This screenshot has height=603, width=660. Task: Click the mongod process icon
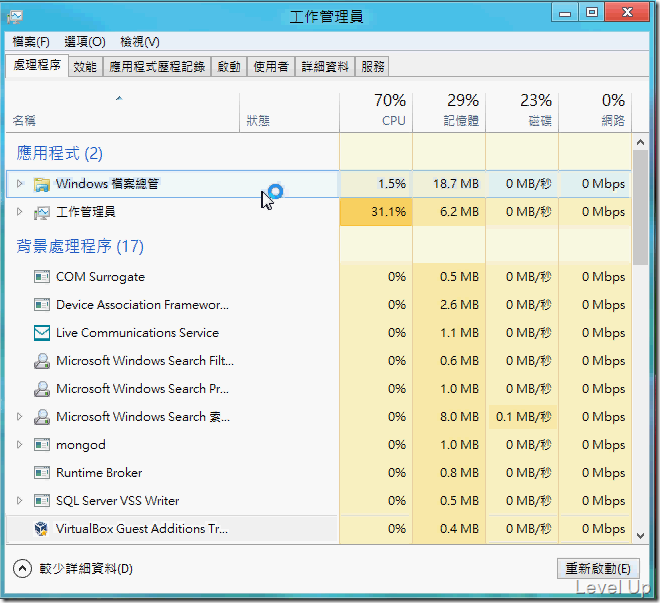tap(42, 445)
